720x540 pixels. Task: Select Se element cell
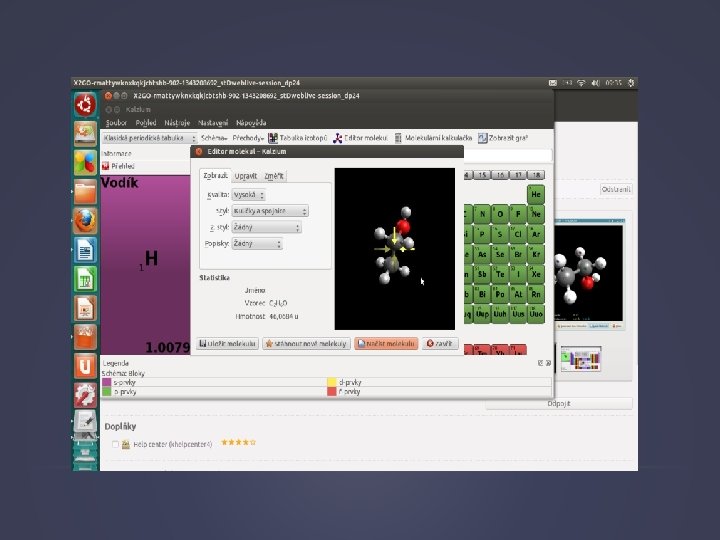(500, 254)
